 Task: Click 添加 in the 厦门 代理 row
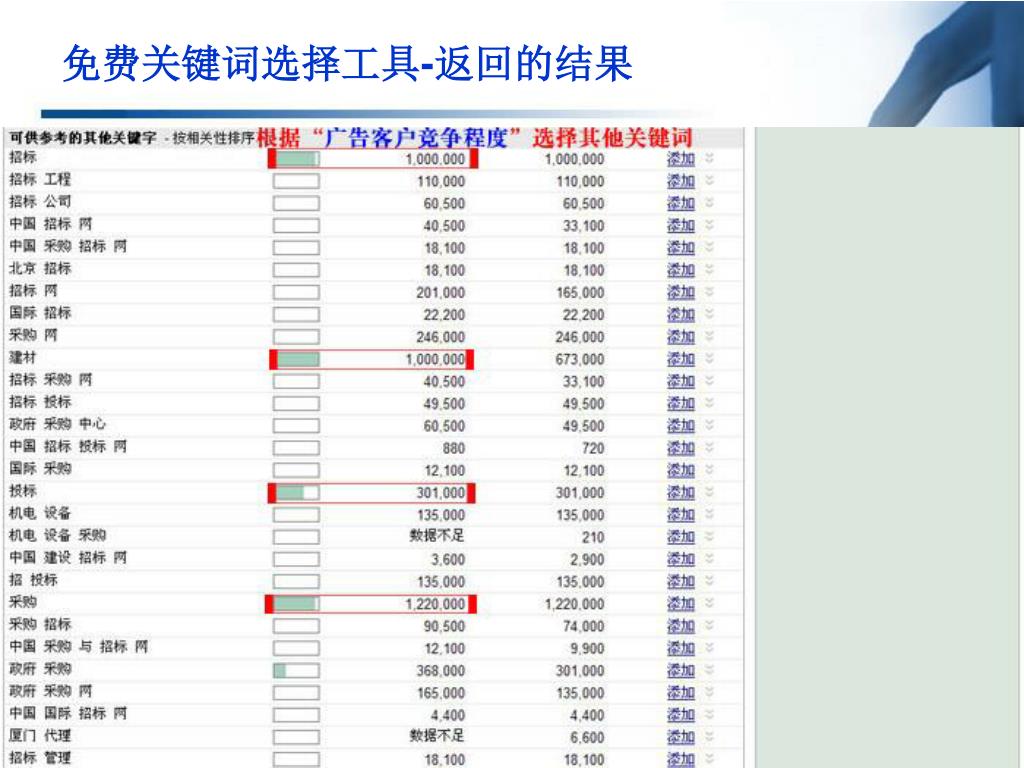(680, 737)
